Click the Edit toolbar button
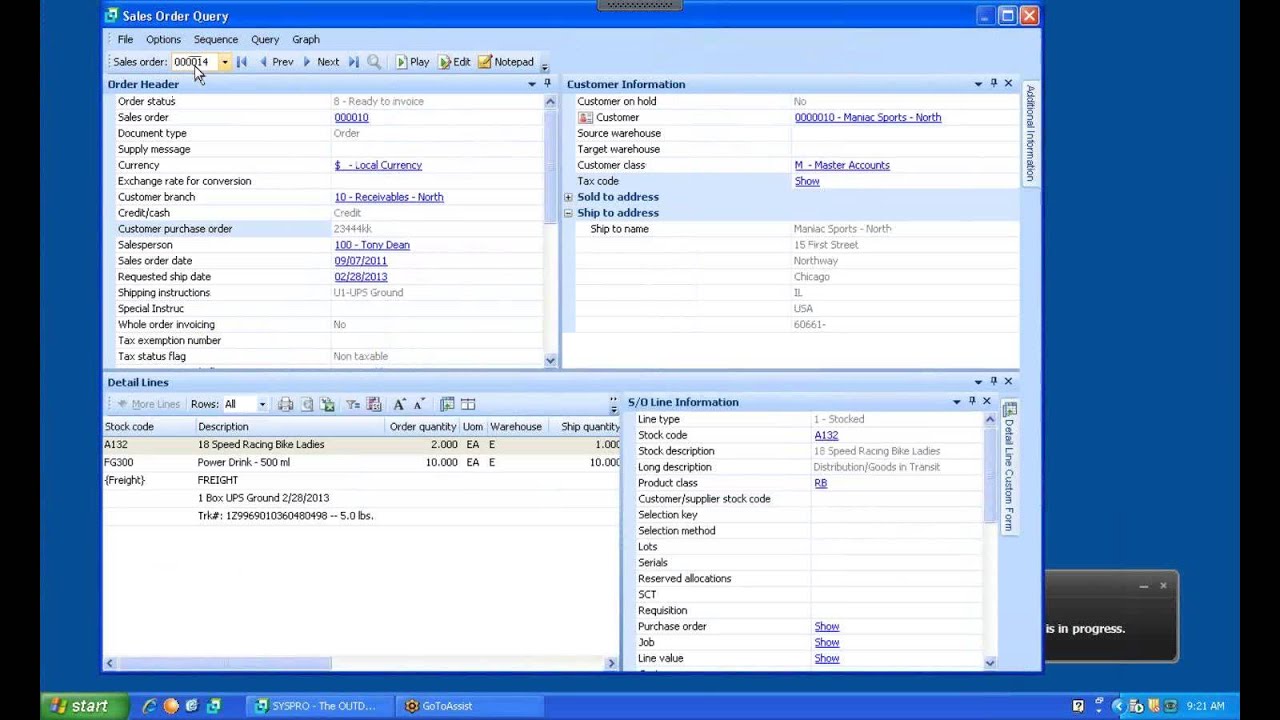 (454, 62)
